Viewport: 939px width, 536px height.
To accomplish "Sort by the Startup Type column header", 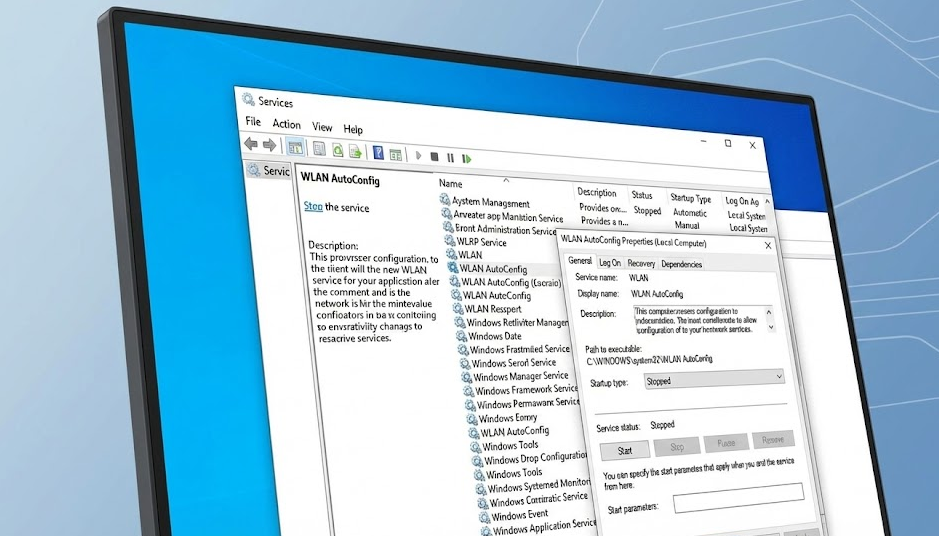I will tap(690, 198).
